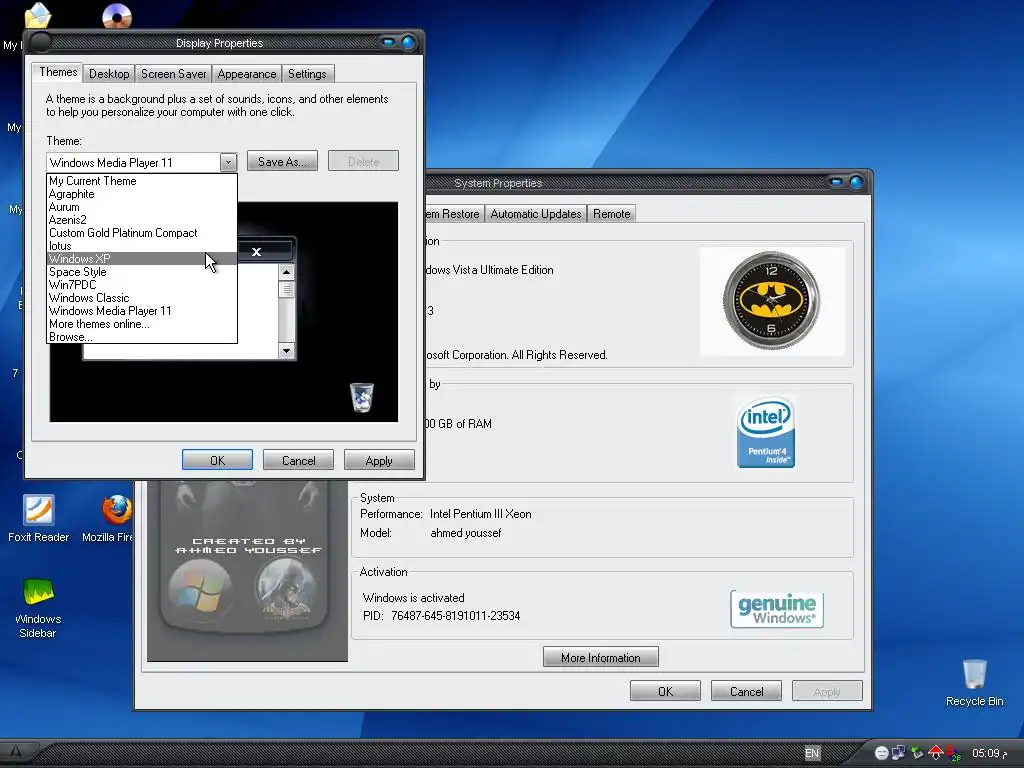Choose the Aurum theme
Image resolution: width=1024 pixels, height=768 pixels.
[x=142, y=207]
